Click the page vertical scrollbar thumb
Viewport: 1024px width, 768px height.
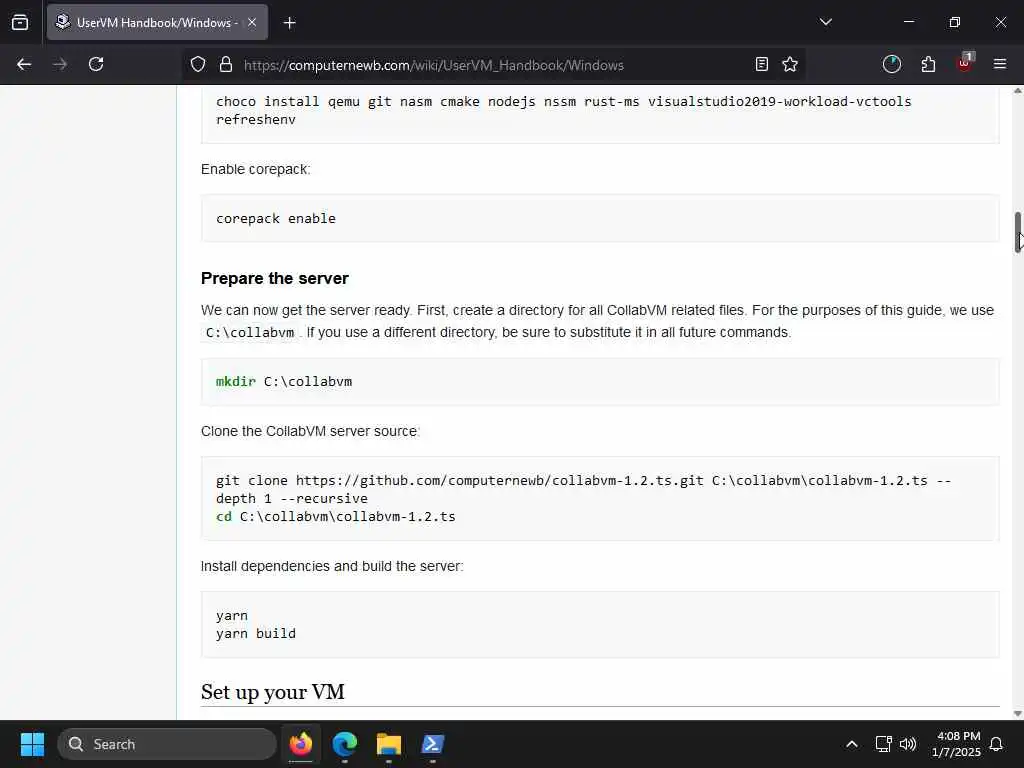tap(1018, 232)
